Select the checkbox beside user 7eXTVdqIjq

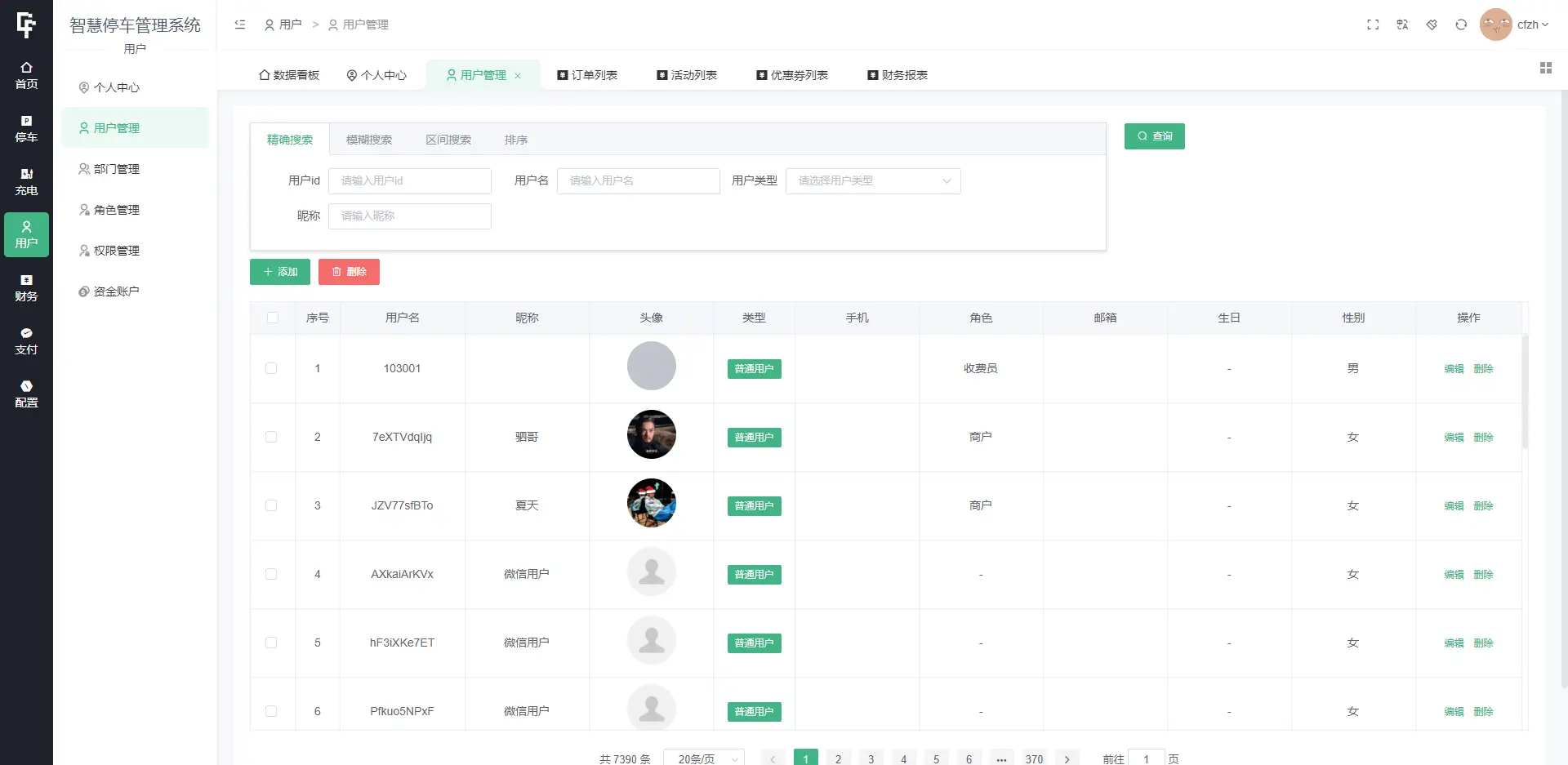pos(272,437)
